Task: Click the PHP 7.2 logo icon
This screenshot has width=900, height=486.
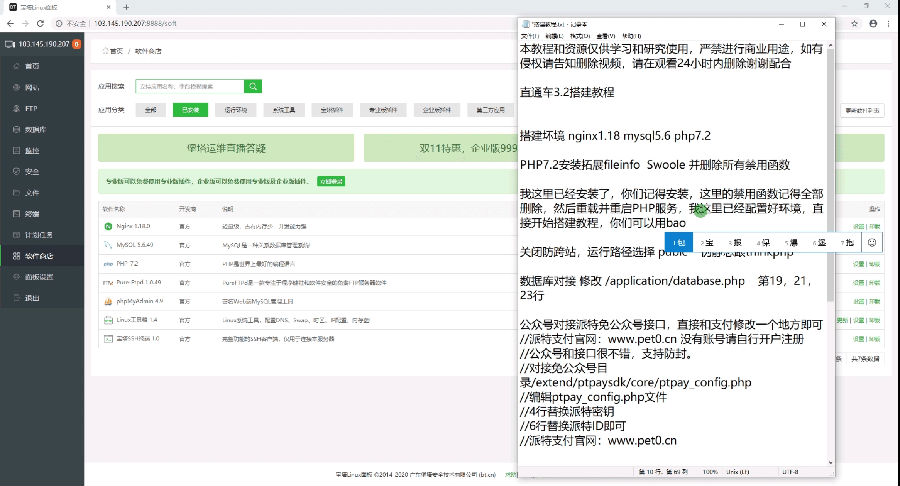Action: (x=108, y=264)
